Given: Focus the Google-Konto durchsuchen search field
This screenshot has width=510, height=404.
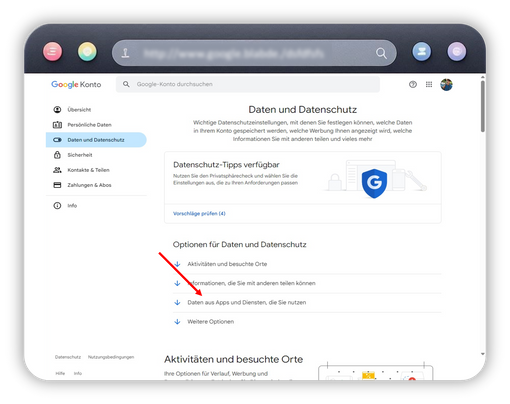Looking at the screenshot, I should point(248,84).
